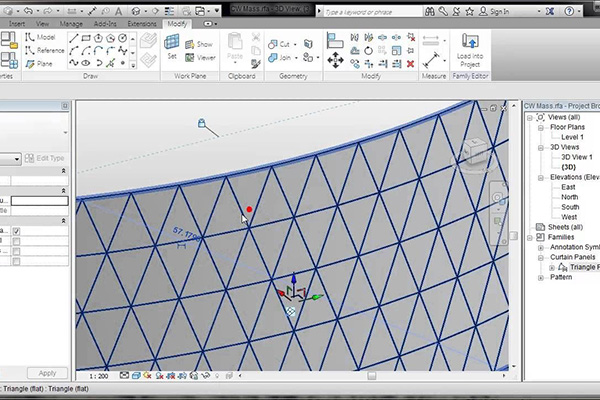The height and width of the screenshot is (400, 600).
Task: Click the Align tool
Action: tap(335, 40)
